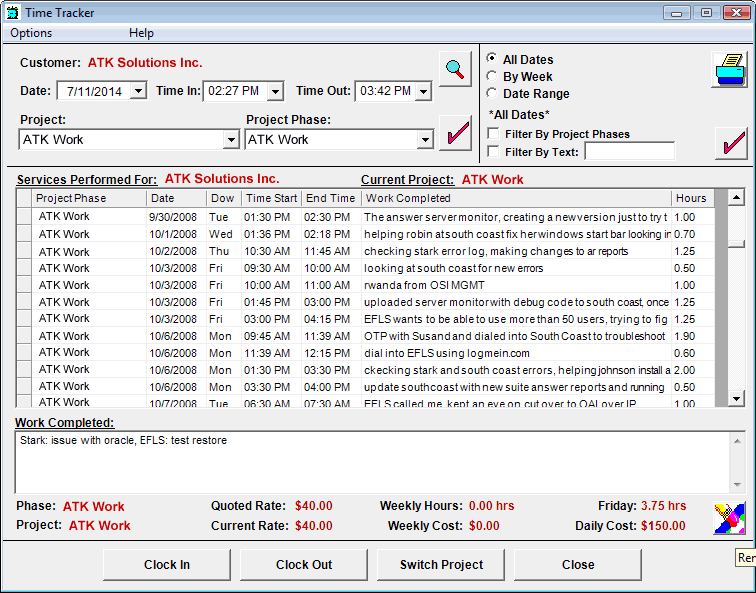The image size is (756, 593).
Task: Click the services list scroll up arrow
Action: coord(736,197)
